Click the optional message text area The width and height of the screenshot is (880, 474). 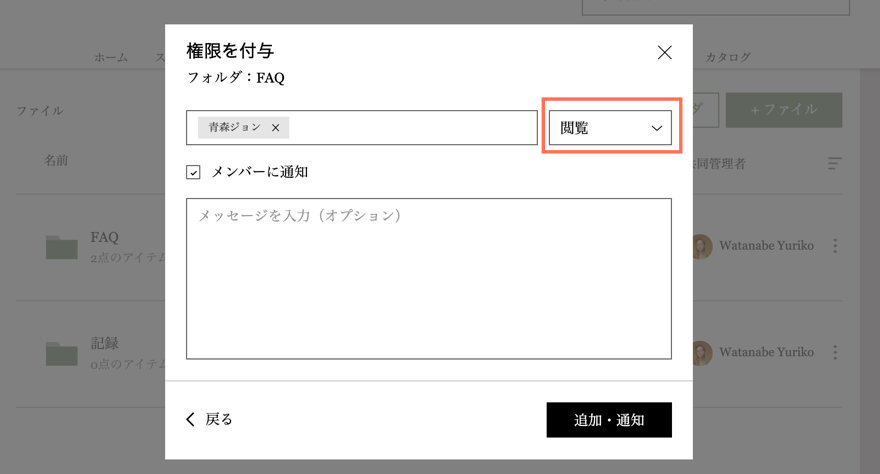click(x=429, y=279)
